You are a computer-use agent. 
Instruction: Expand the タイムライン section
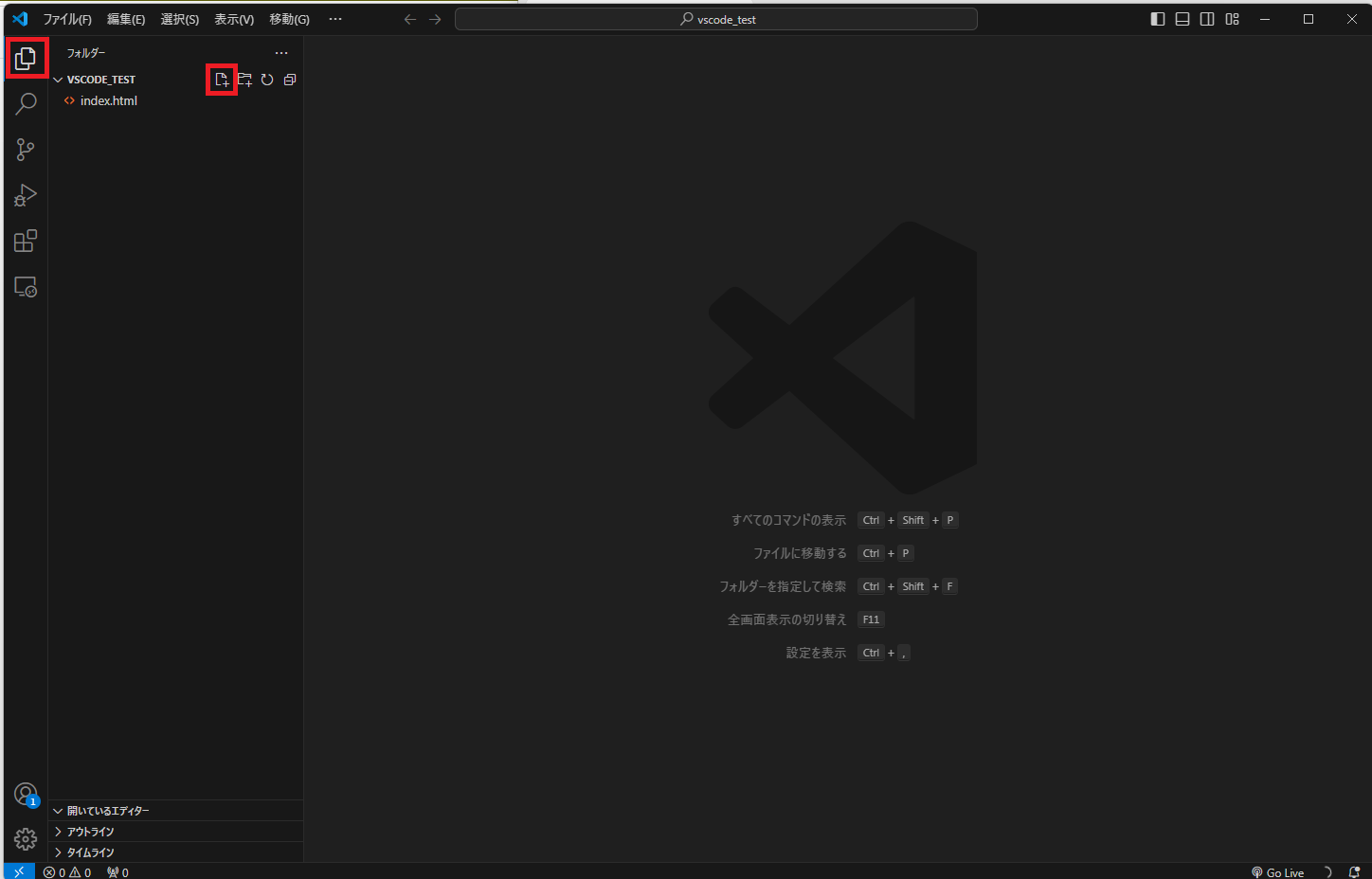[176, 852]
